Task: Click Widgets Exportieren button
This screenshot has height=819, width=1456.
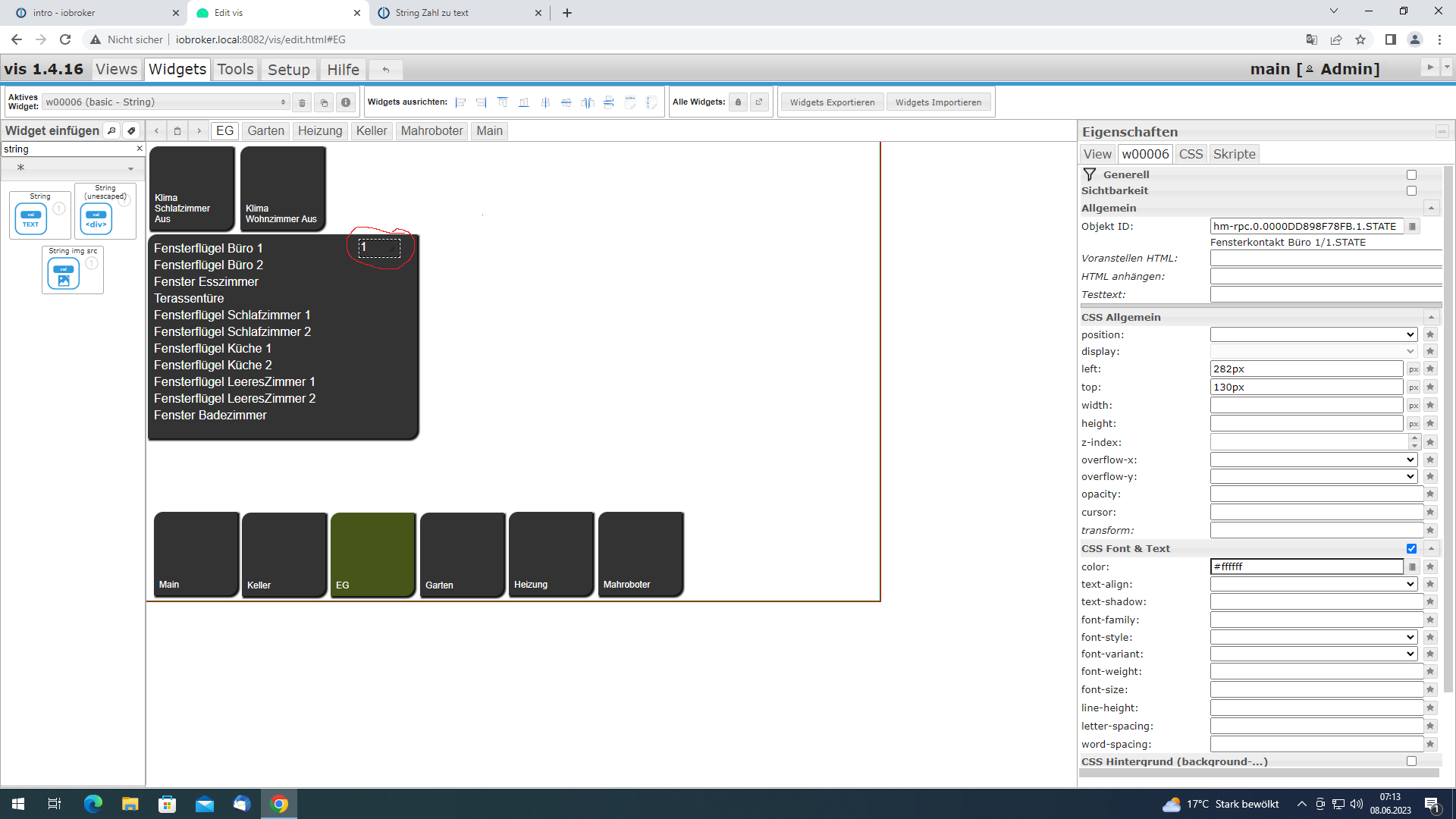Action: (832, 102)
